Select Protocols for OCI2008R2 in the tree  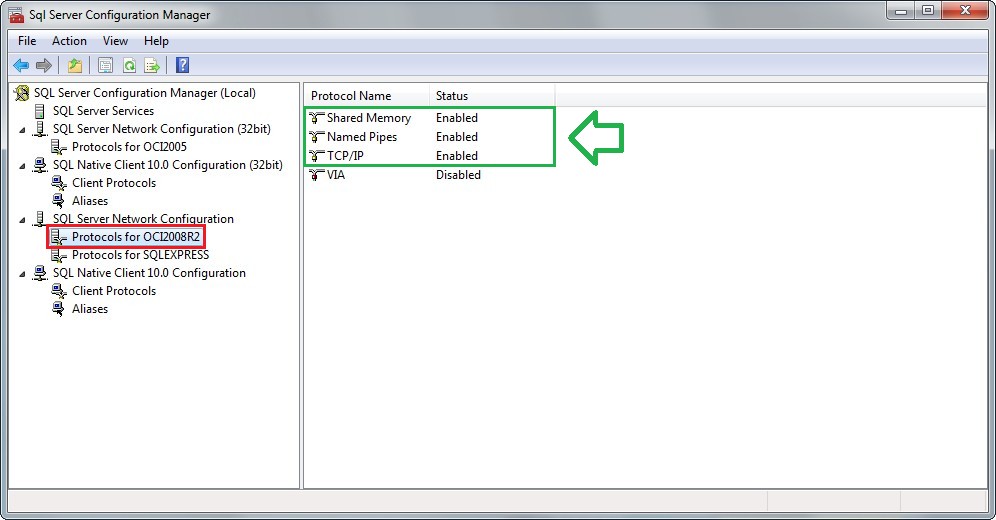point(135,237)
